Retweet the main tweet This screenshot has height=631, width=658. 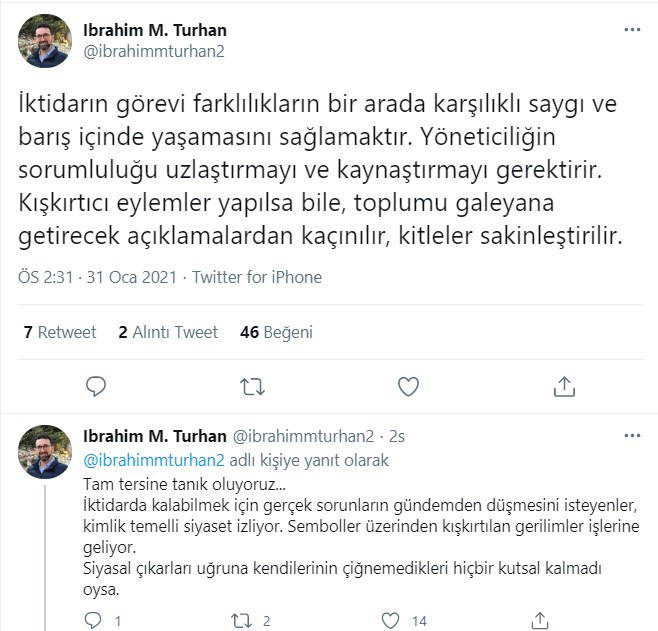[252, 386]
